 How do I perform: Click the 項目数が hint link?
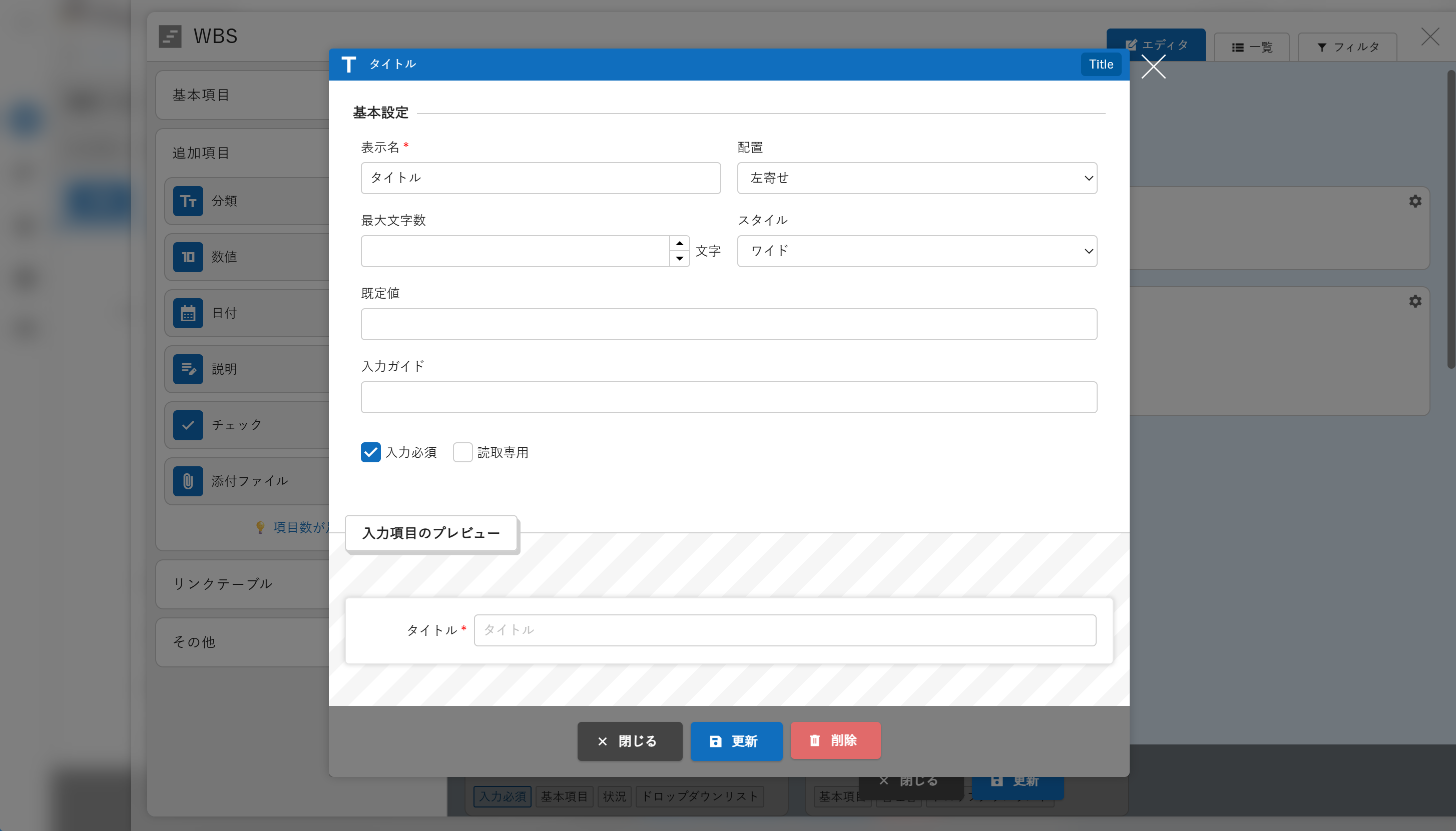point(301,527)
